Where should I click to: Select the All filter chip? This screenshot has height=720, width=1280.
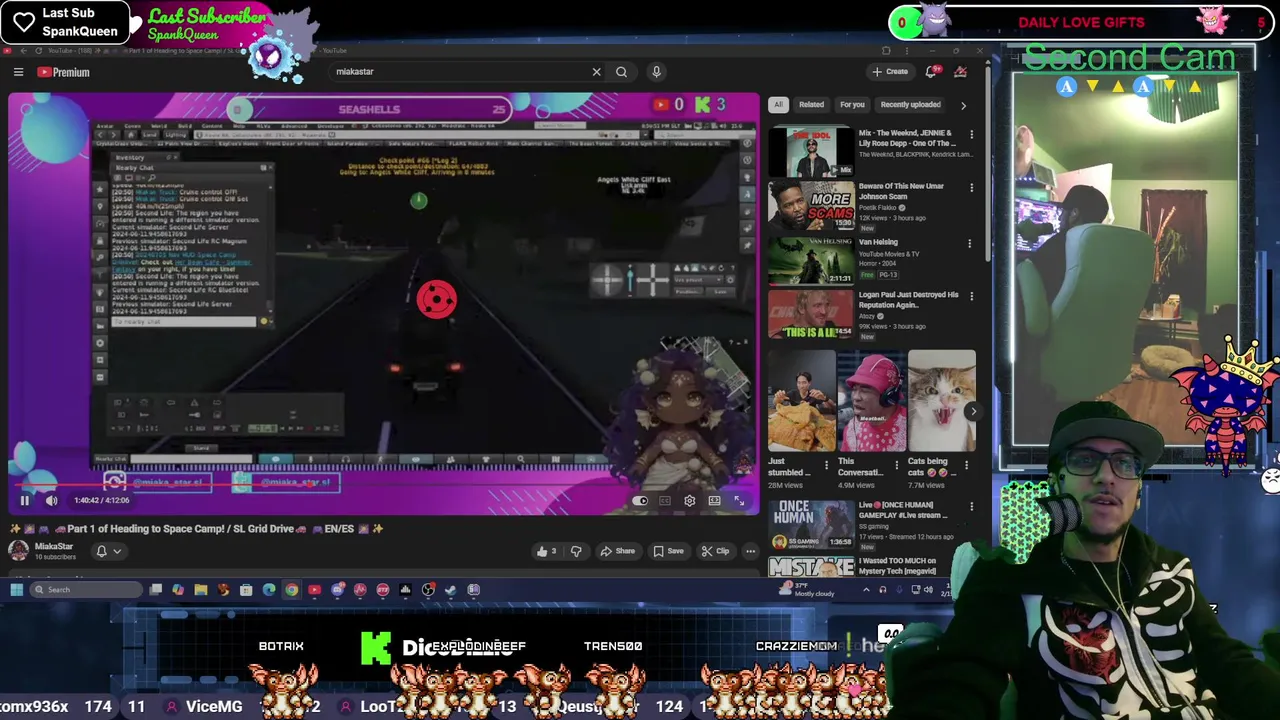(778, 104)
